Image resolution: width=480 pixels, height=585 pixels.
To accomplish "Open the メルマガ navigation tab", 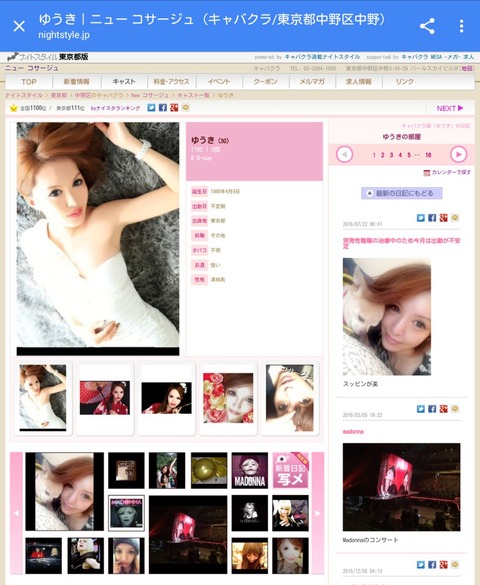I will [x=312, y=81].
